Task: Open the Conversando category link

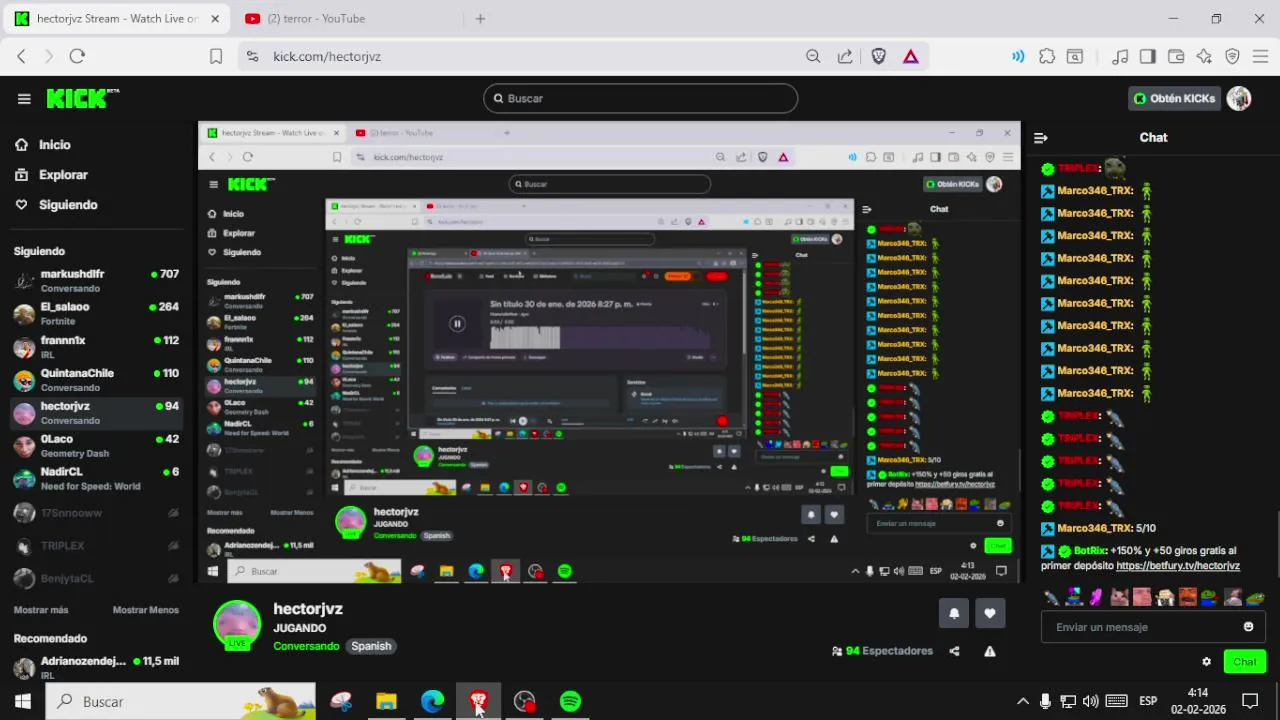Action: click(x=306, y=646)
